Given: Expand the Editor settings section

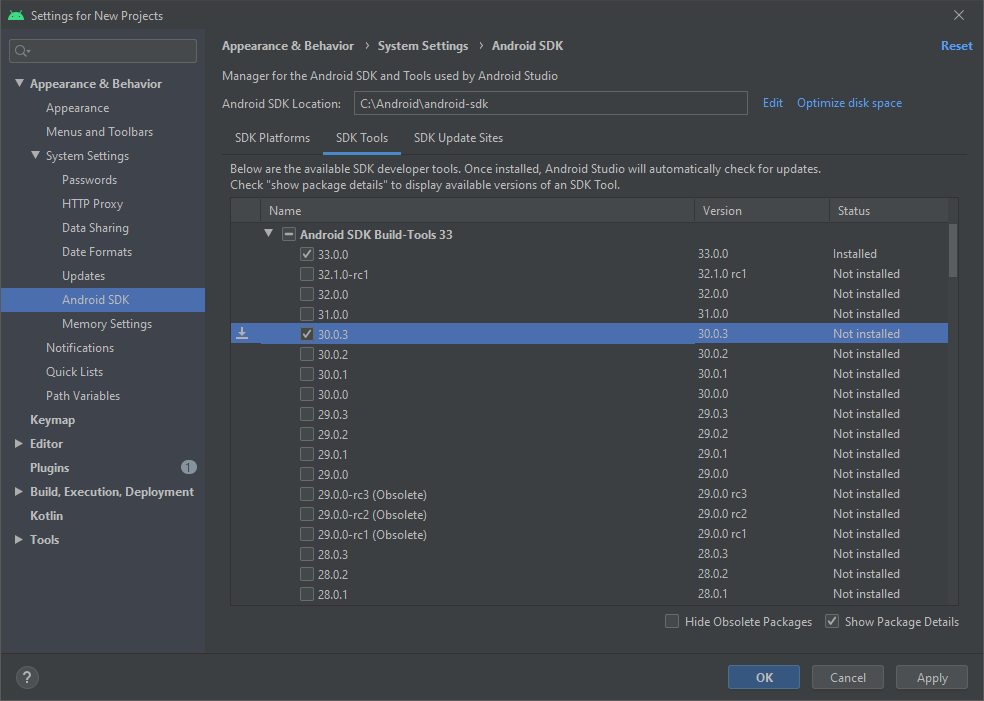Looking at the screenshot, I should point(19,444).
